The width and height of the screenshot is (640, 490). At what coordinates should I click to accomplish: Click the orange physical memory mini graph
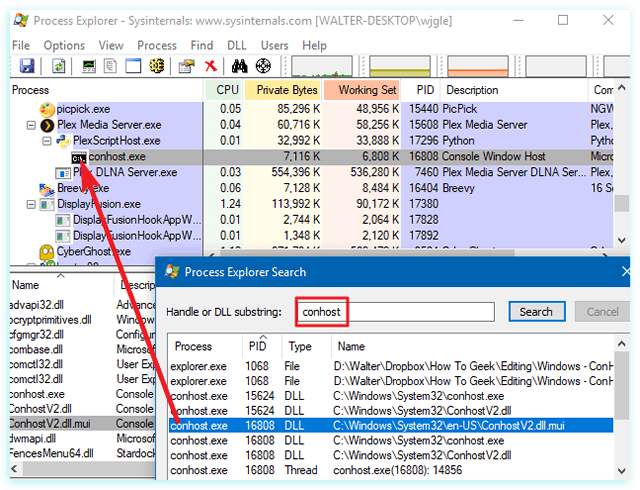click(478, 66)
